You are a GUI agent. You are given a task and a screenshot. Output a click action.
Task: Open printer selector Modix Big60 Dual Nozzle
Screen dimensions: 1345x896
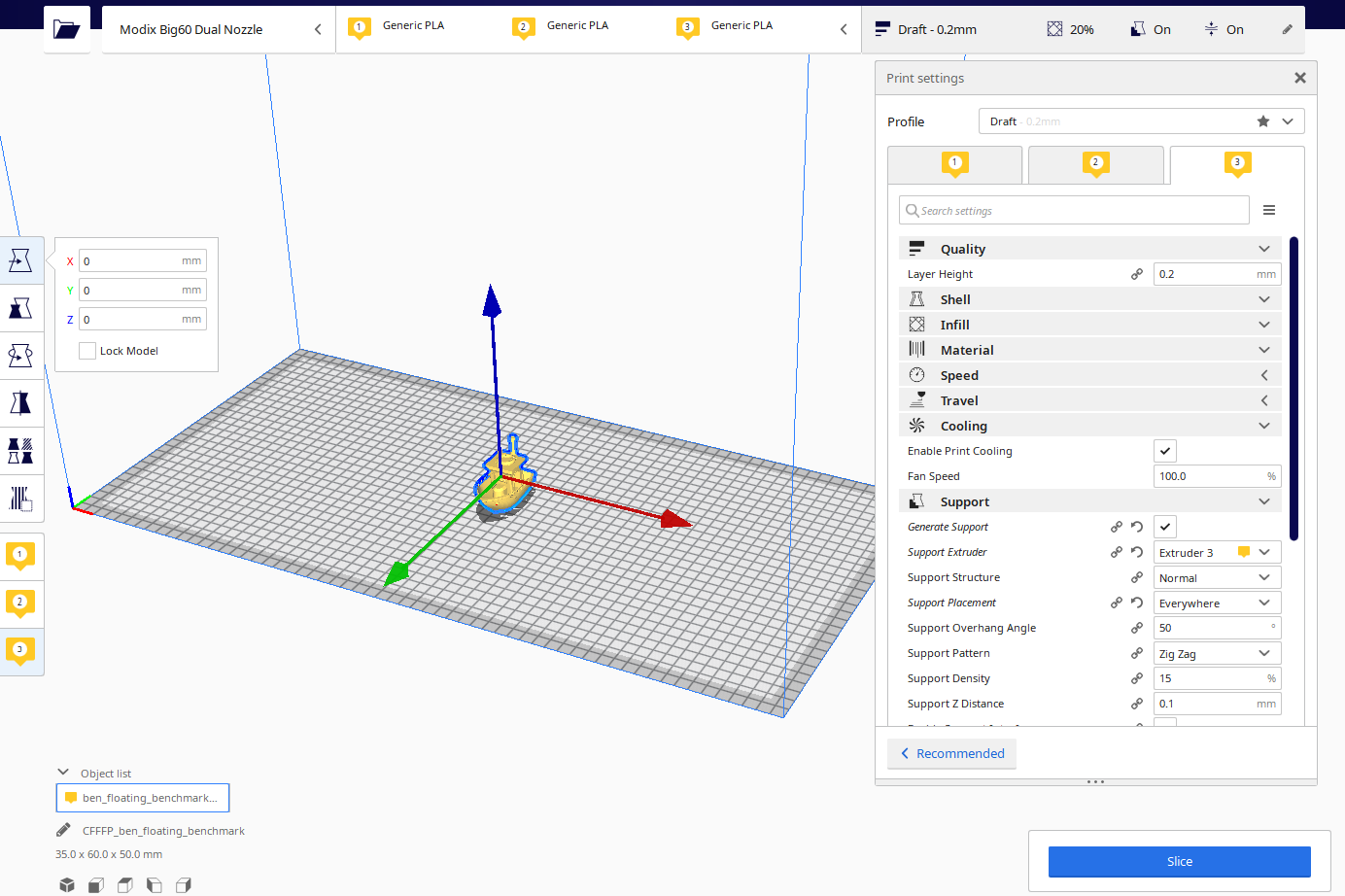(x=219, y=29)
